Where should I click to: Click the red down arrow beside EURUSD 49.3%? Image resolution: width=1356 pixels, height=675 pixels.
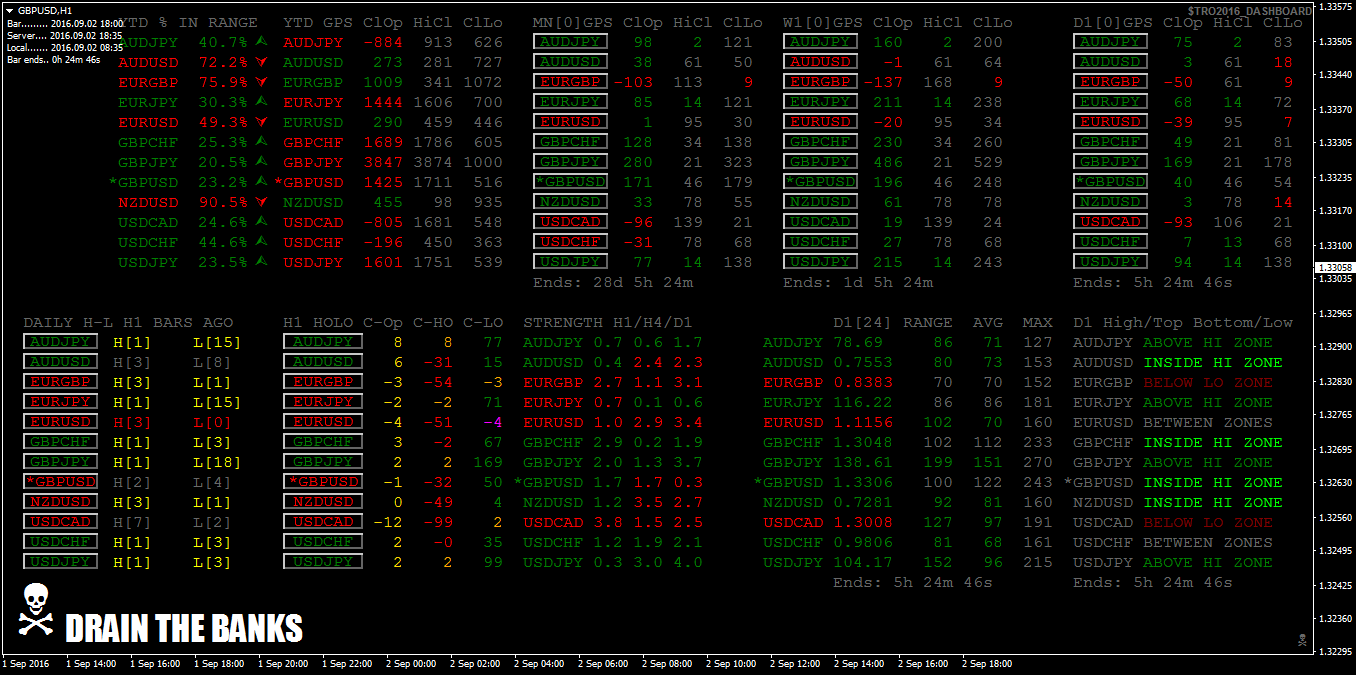coord(262,121)
